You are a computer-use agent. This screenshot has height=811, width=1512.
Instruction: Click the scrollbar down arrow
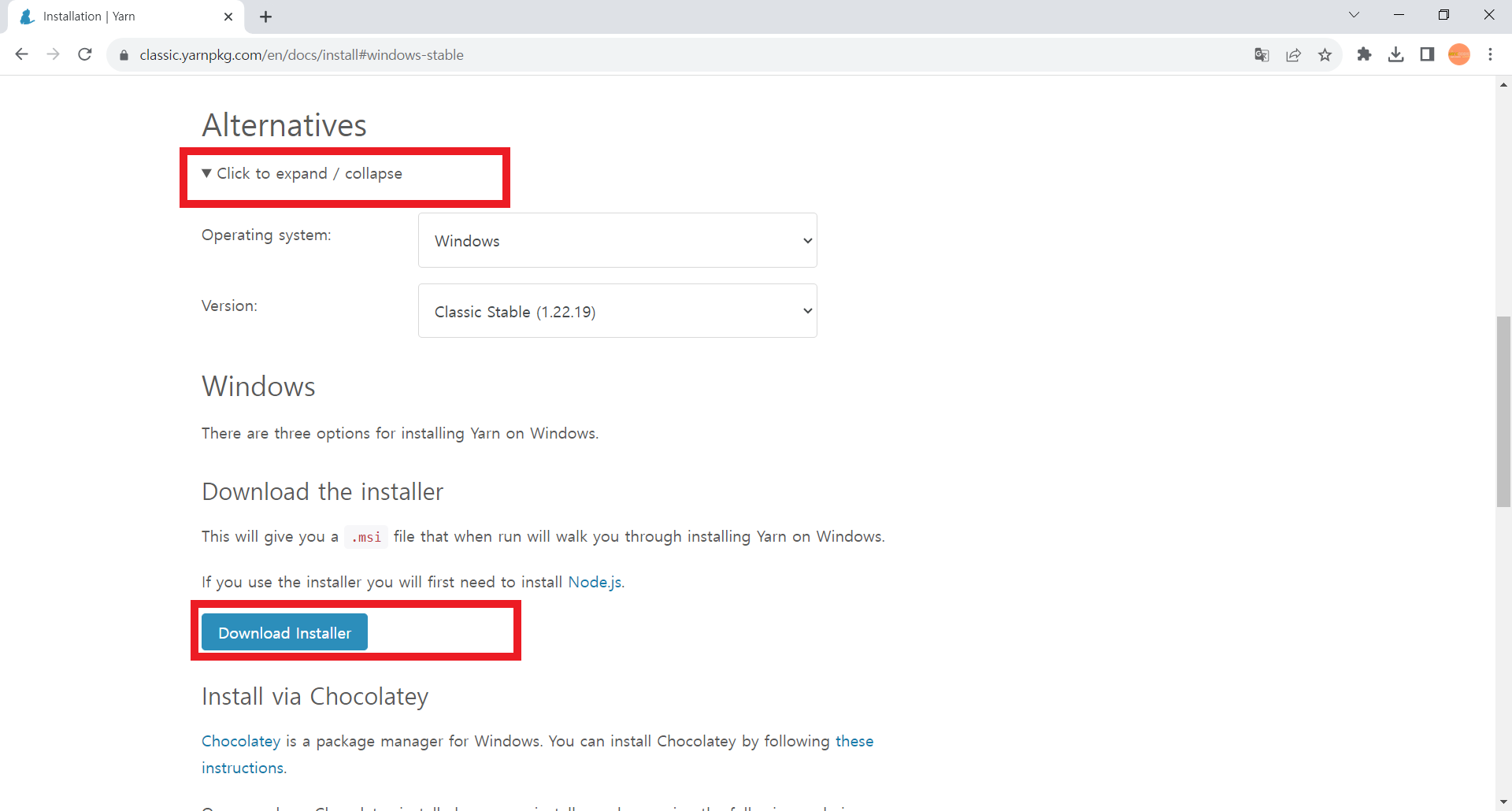[1503, 802]
